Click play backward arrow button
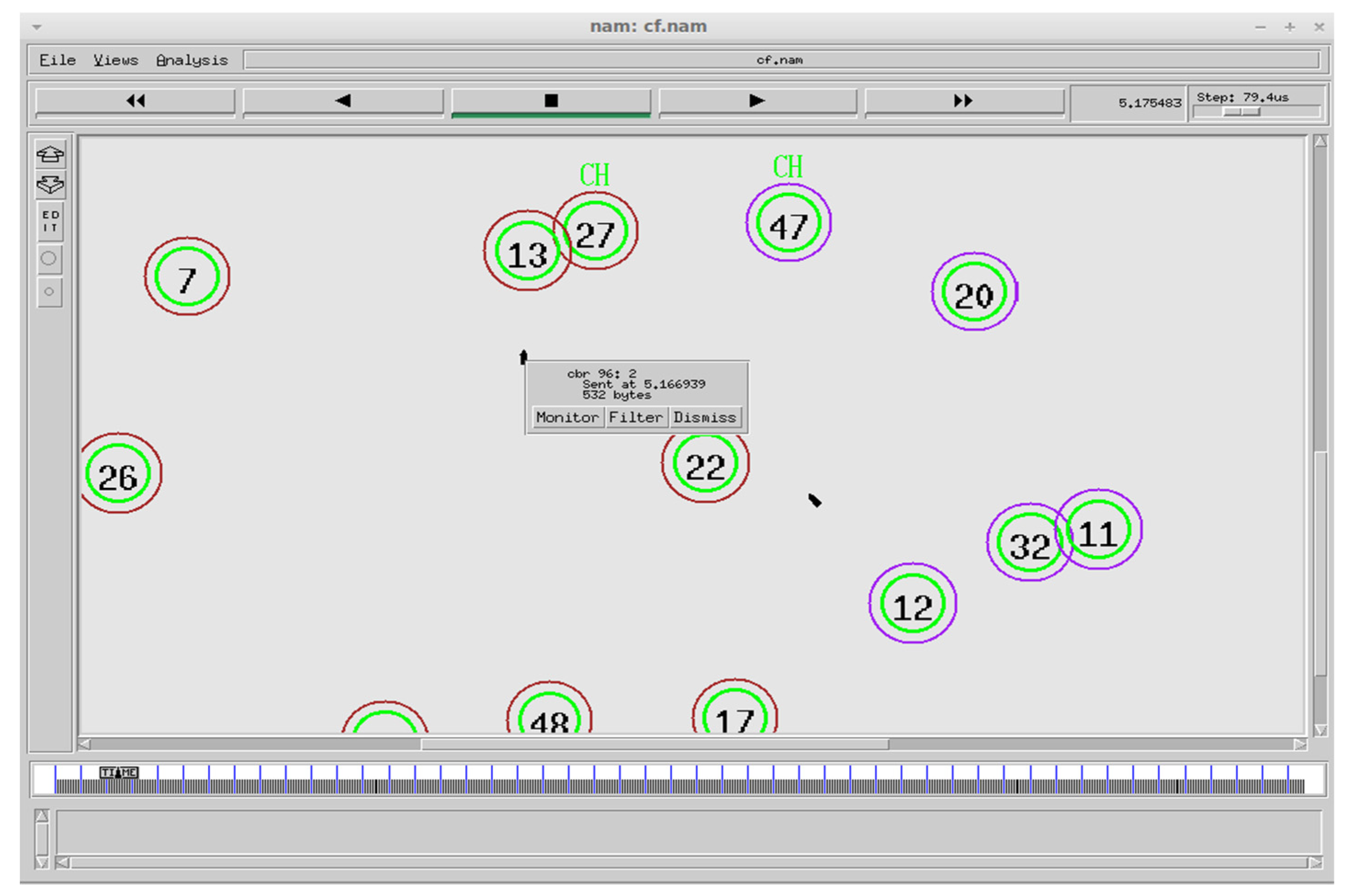The height and width of the screenshot is (896, 1349). [x=343, y=101]
